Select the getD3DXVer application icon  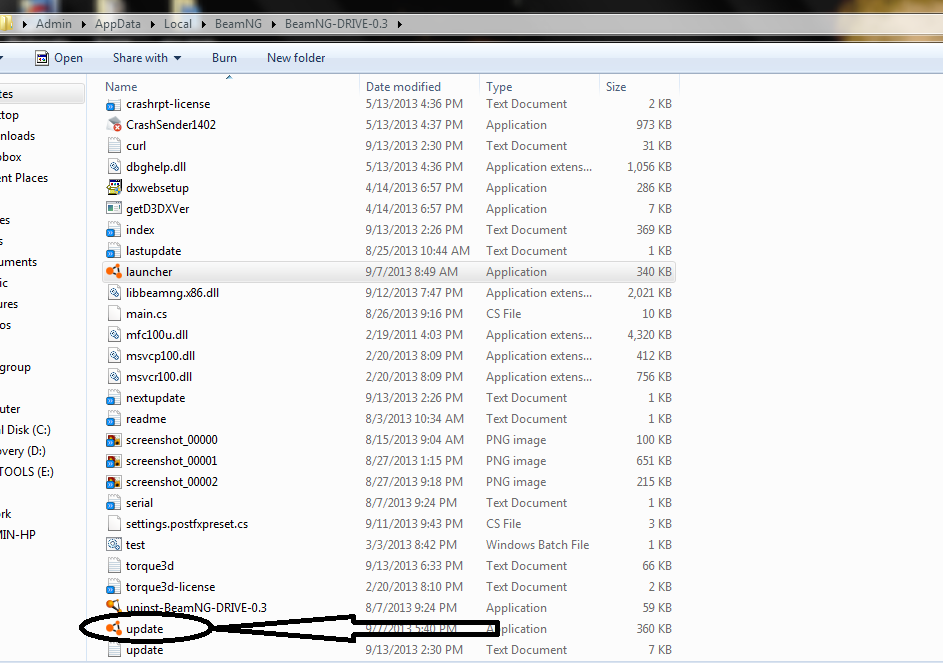(114, 209)
